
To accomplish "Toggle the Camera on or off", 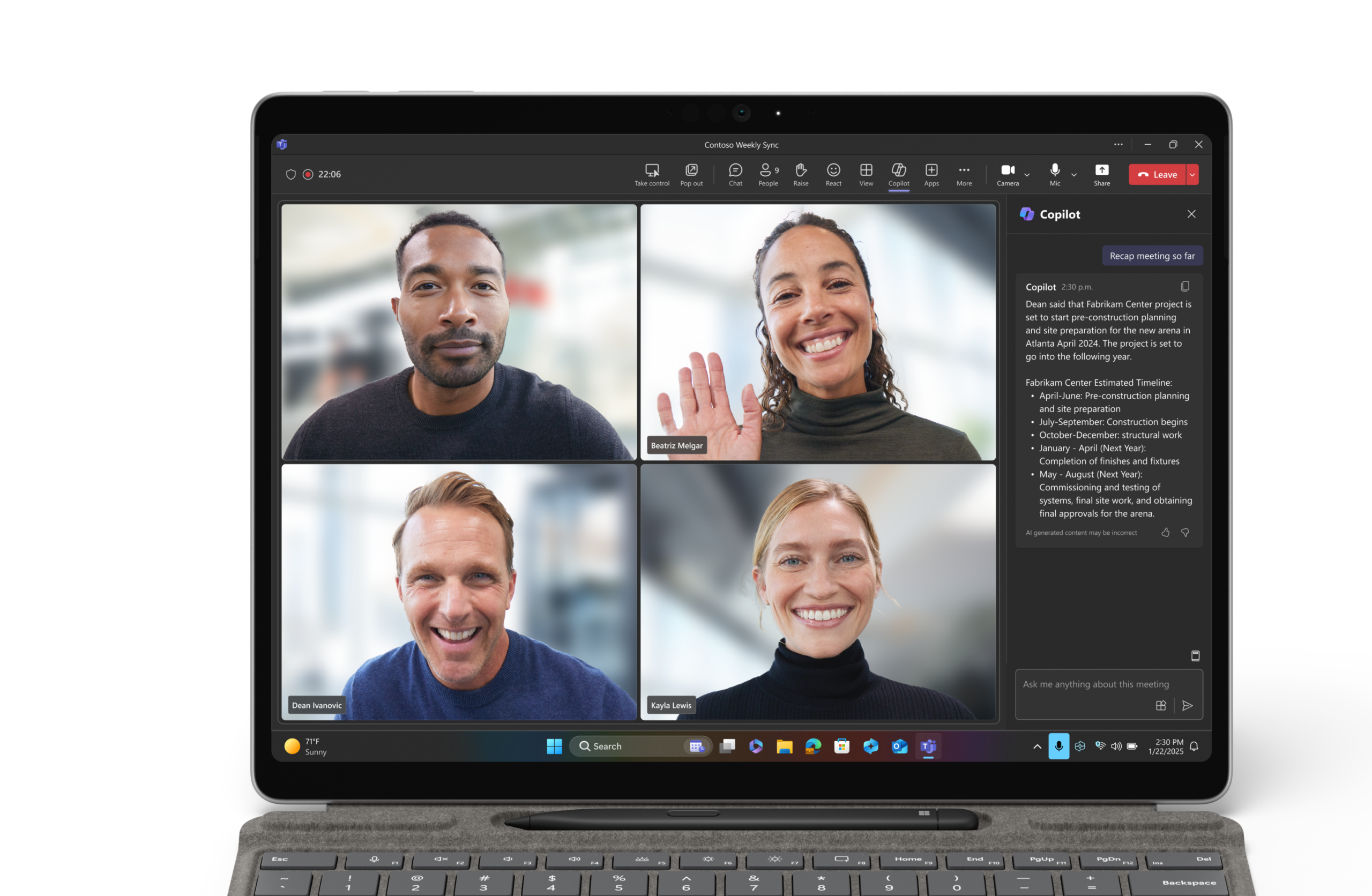I will [1008, 174].
